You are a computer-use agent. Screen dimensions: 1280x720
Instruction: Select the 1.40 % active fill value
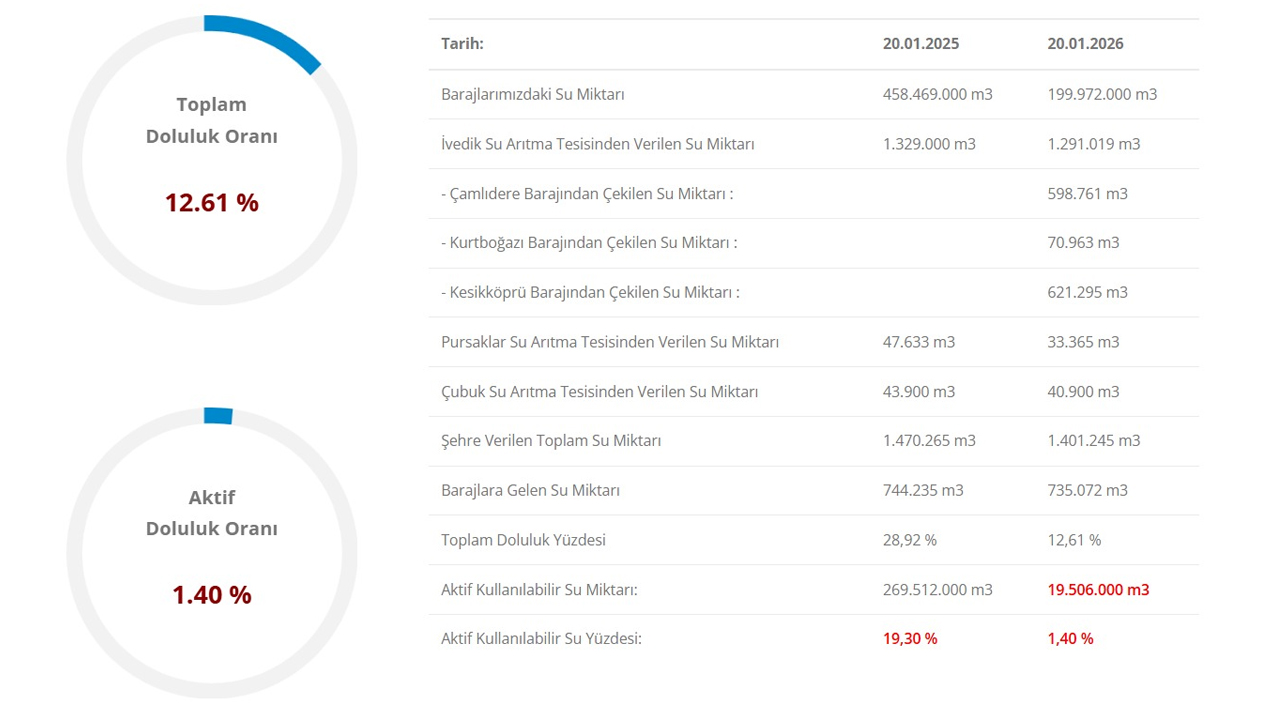coord(212,595)
